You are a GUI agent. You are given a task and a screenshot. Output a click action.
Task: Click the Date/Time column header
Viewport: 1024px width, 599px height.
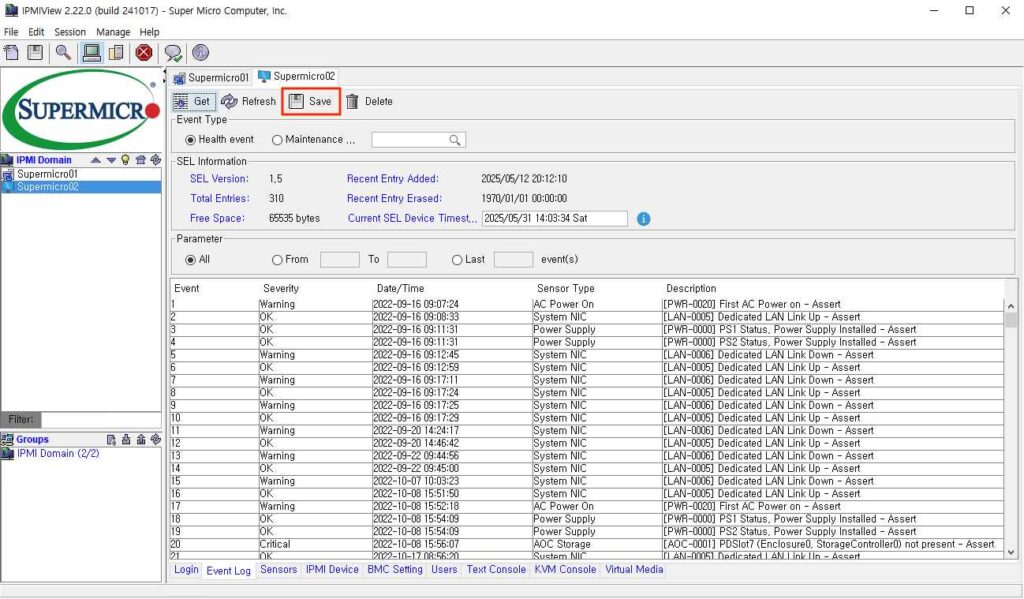click(400, 289)
